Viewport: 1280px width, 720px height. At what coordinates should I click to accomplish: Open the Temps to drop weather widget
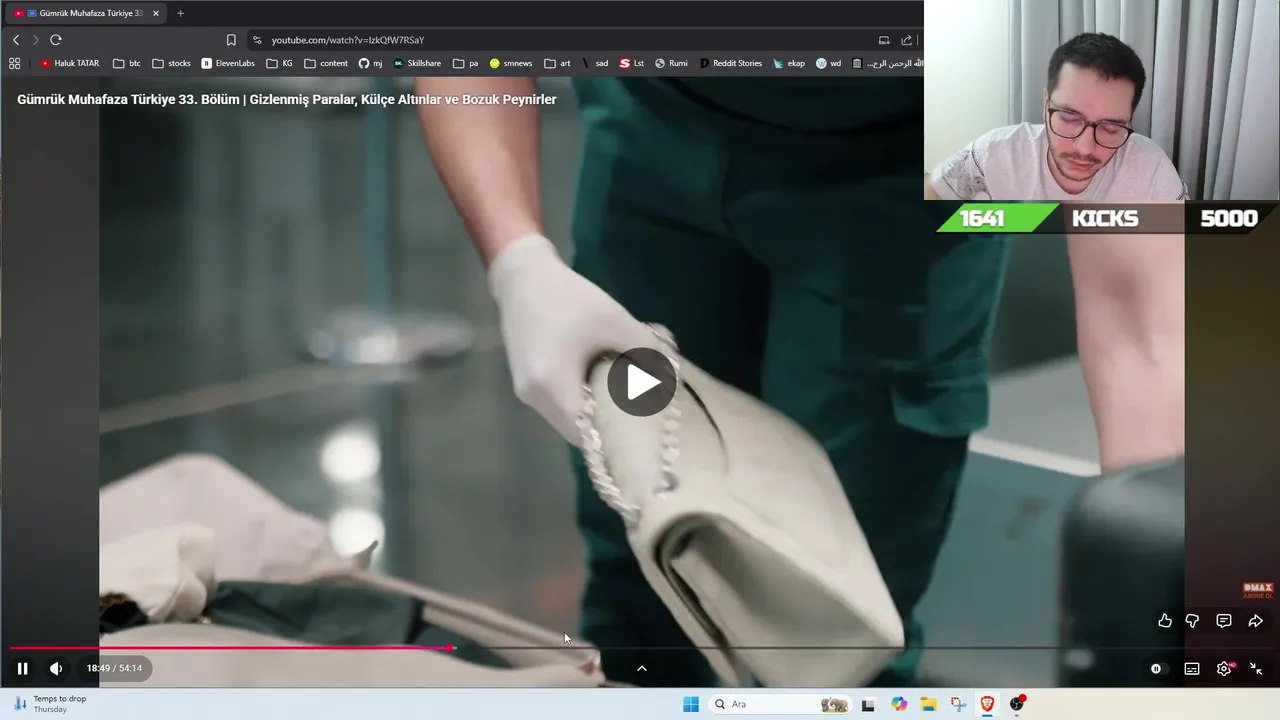[x=49, y=704]
